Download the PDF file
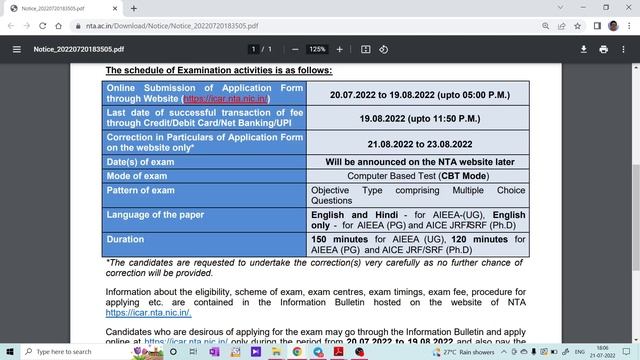The width and height of the screenshot is (640, 360). (584, 49)
